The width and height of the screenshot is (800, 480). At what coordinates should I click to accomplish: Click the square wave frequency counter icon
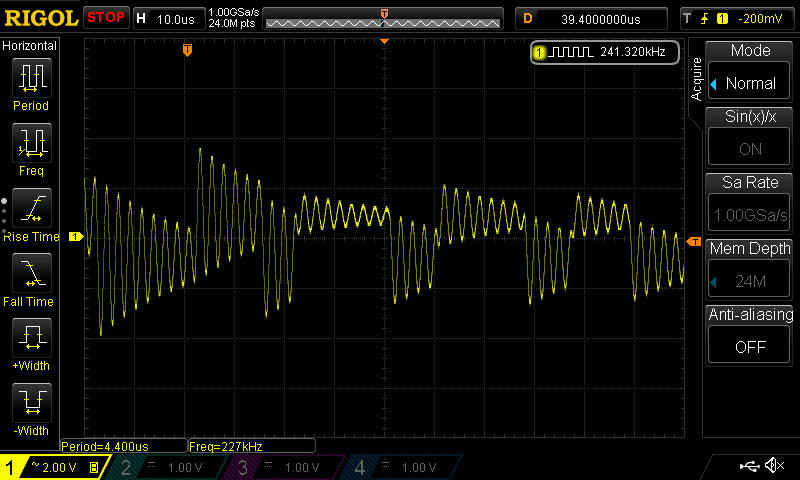(x=571, y=52)
